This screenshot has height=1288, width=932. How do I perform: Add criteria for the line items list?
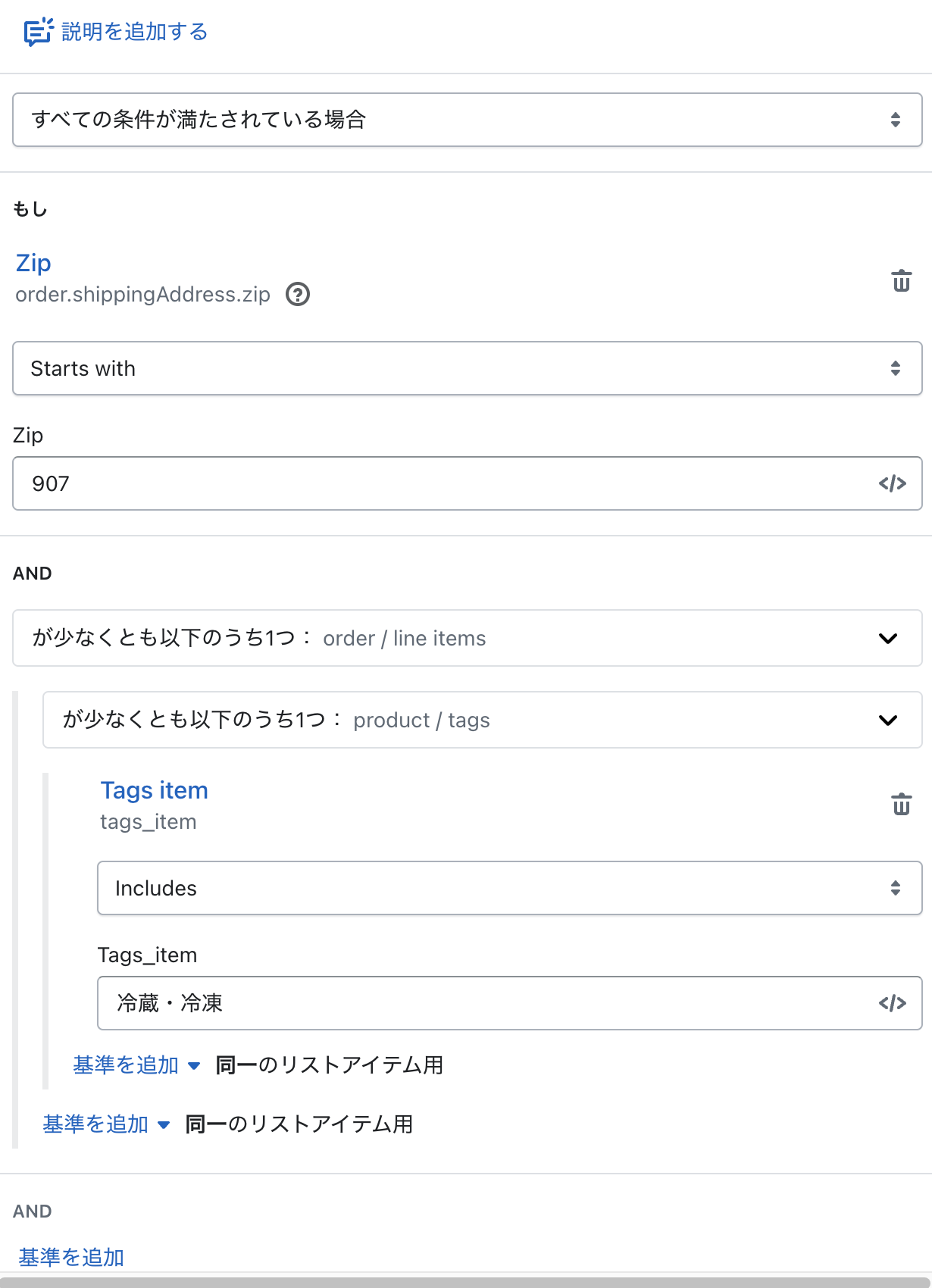[106, 1124]
